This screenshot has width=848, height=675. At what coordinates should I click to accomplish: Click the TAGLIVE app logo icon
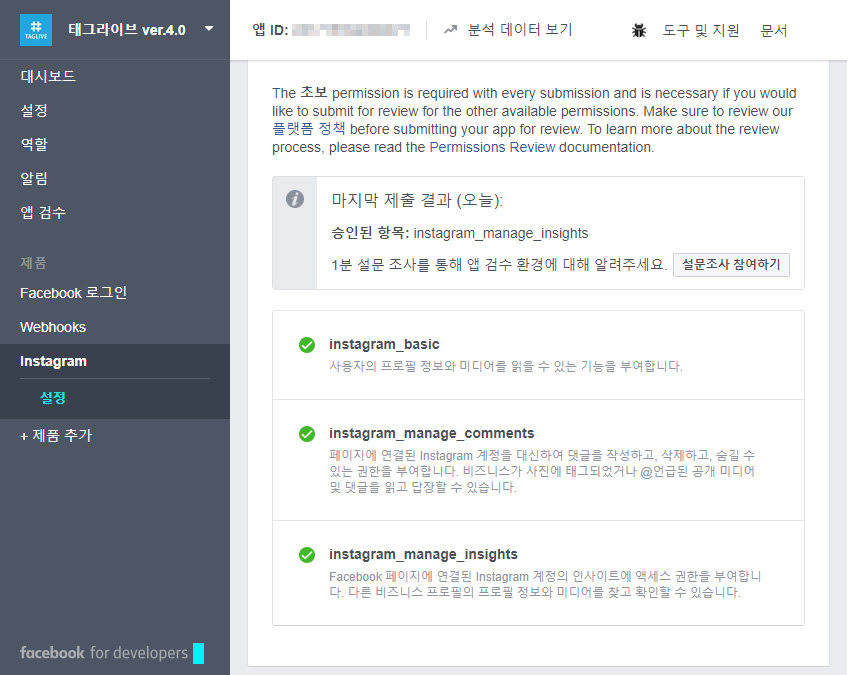[36, 30]
